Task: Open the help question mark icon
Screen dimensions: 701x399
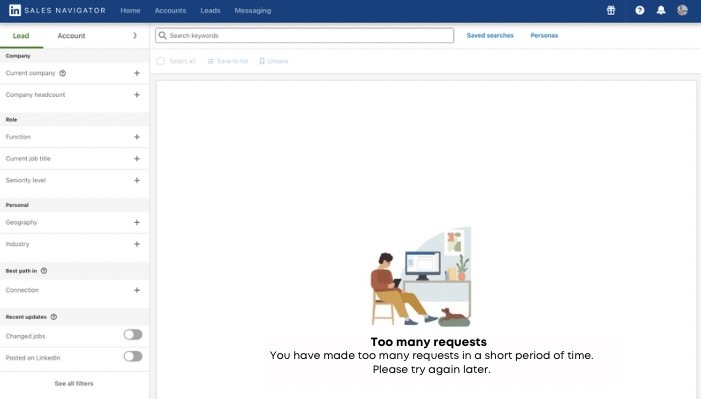Action: (640, 10)
